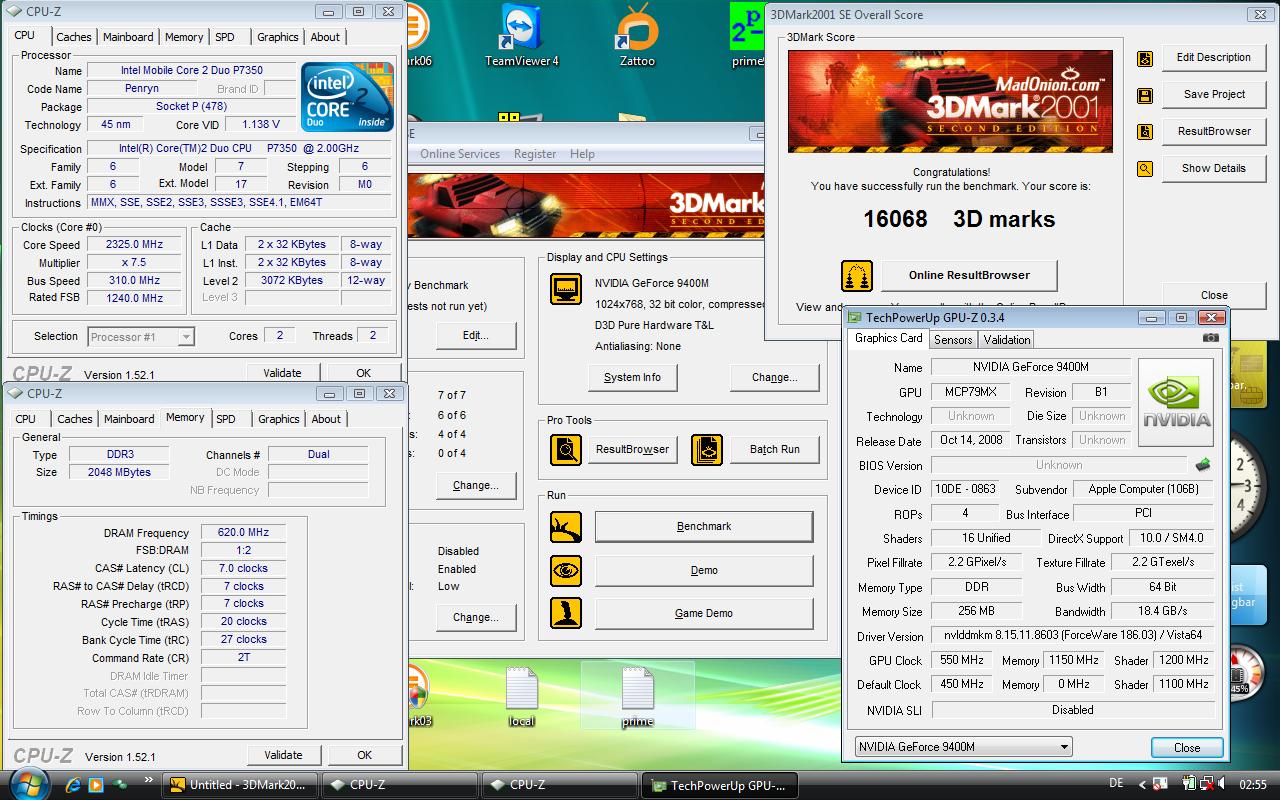Open the prime file on desktop

(637, 697)
